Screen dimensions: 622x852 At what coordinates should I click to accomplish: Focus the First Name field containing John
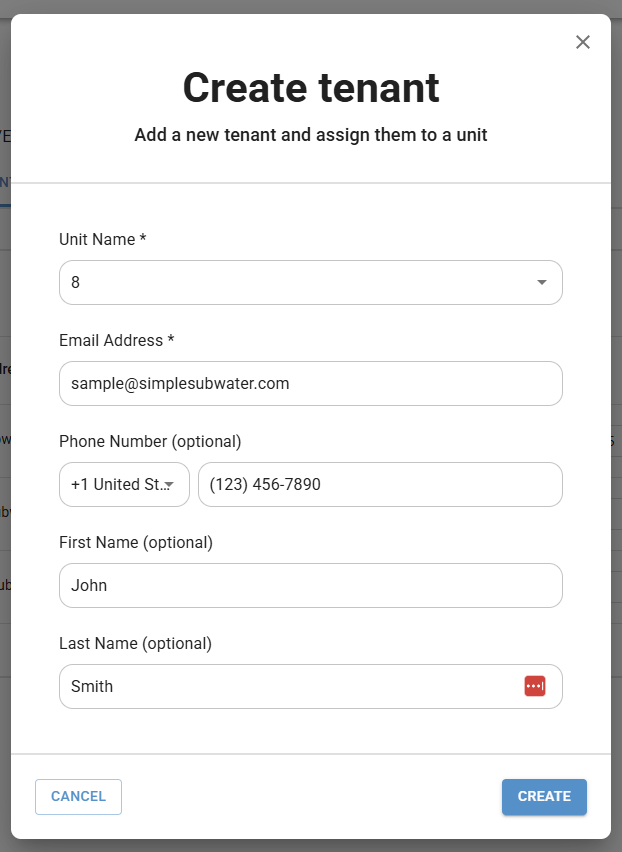point(311,586)
